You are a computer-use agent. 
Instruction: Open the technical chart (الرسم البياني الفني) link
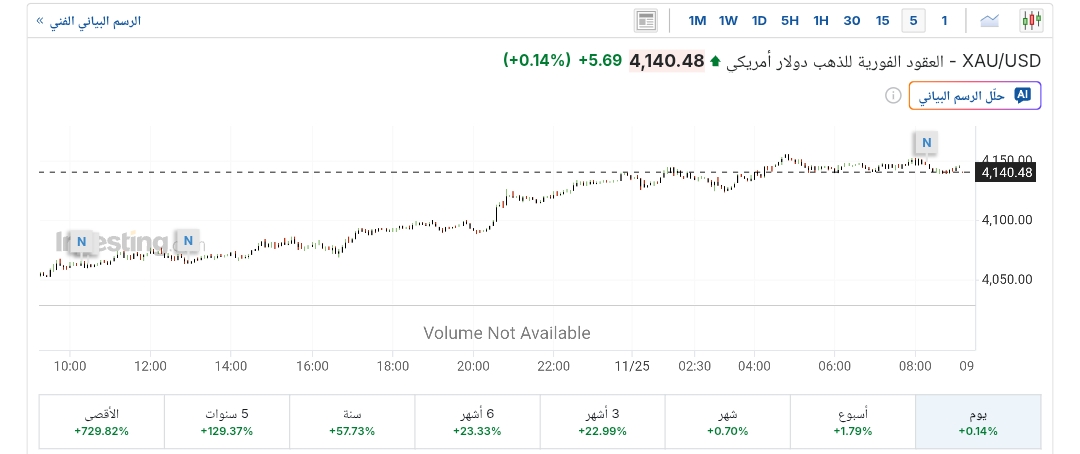pos(89,20)
